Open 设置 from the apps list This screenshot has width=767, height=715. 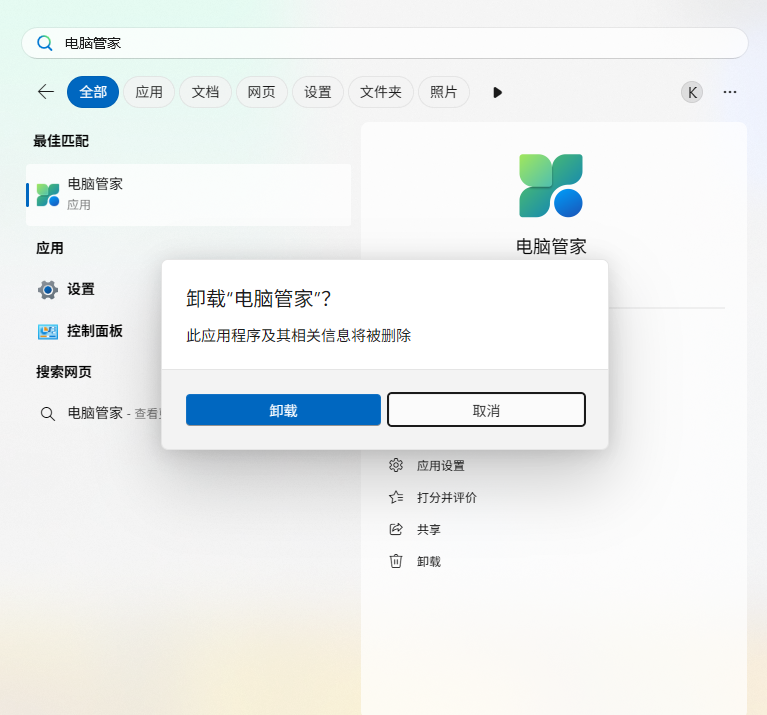click(81, 289)
